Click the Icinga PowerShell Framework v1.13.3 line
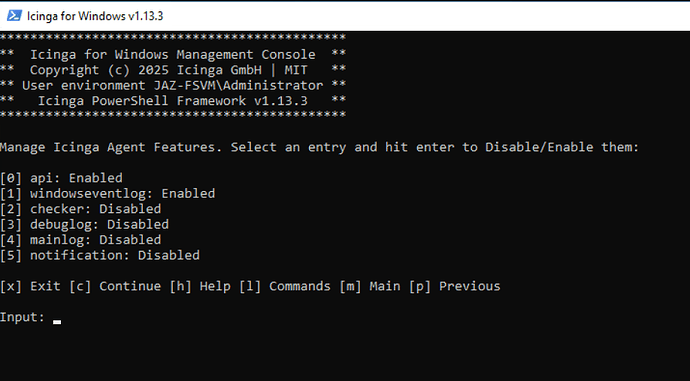The image size is (690, 381). 172,101
